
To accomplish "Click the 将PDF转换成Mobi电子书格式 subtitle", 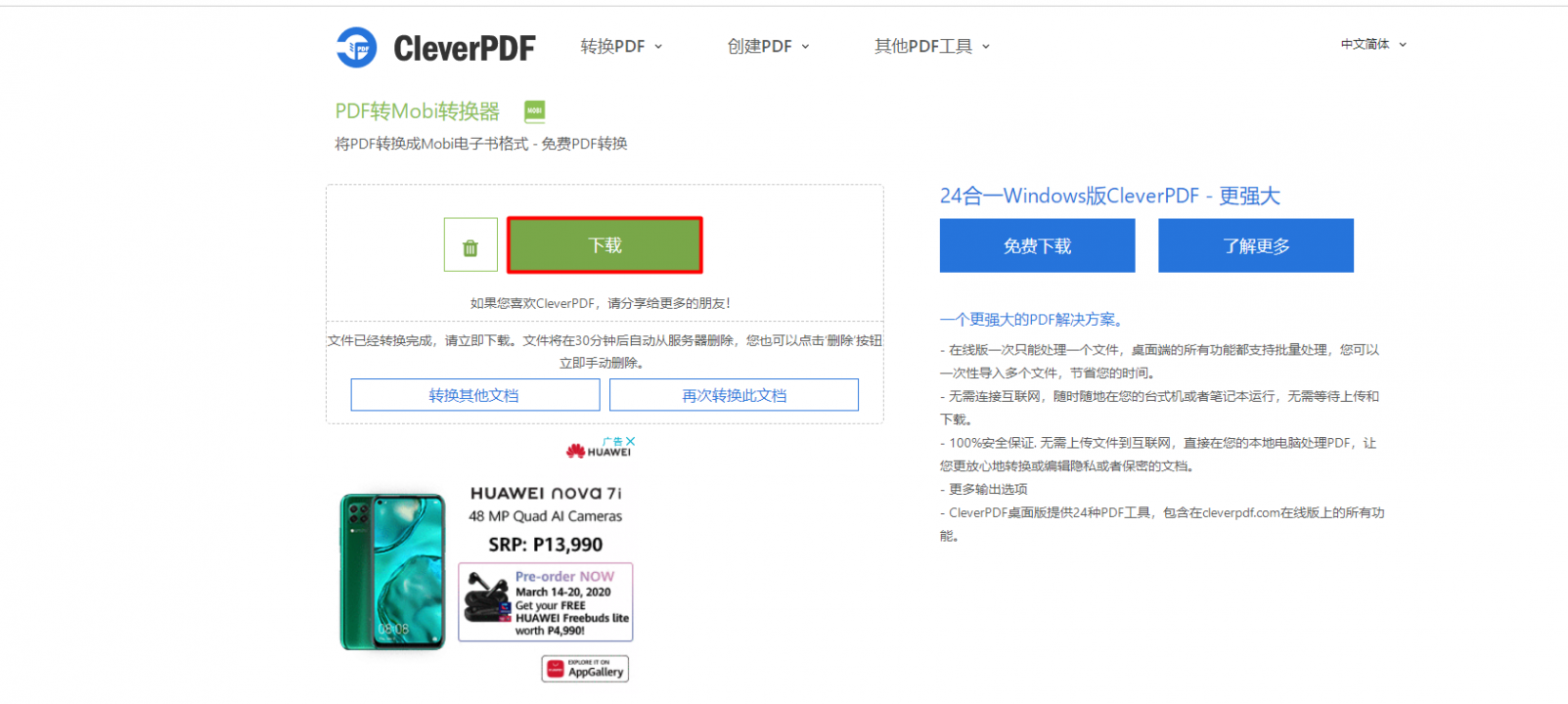I will (481, 144).
